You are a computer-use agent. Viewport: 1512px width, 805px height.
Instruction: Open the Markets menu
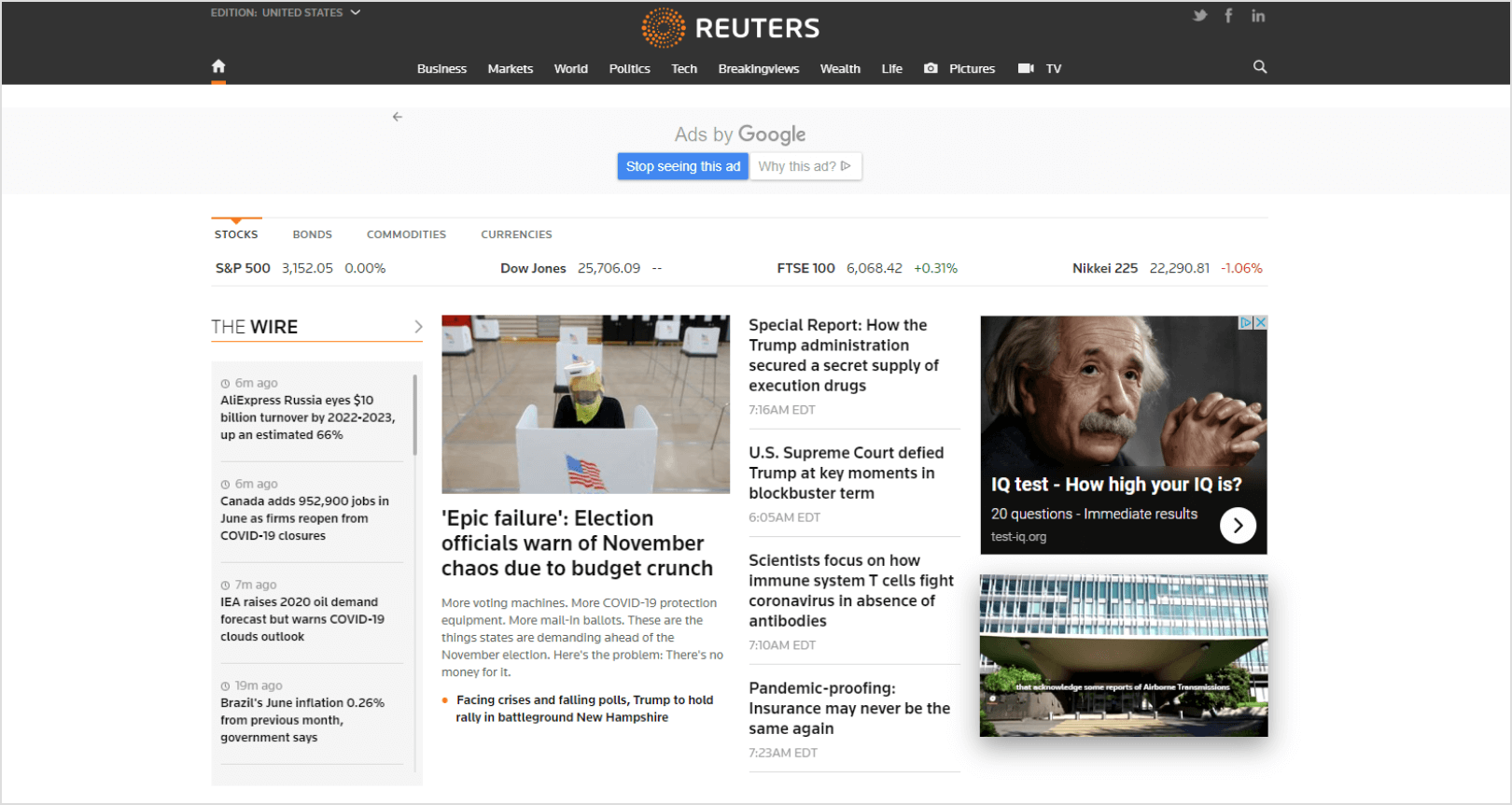(511, 69)
